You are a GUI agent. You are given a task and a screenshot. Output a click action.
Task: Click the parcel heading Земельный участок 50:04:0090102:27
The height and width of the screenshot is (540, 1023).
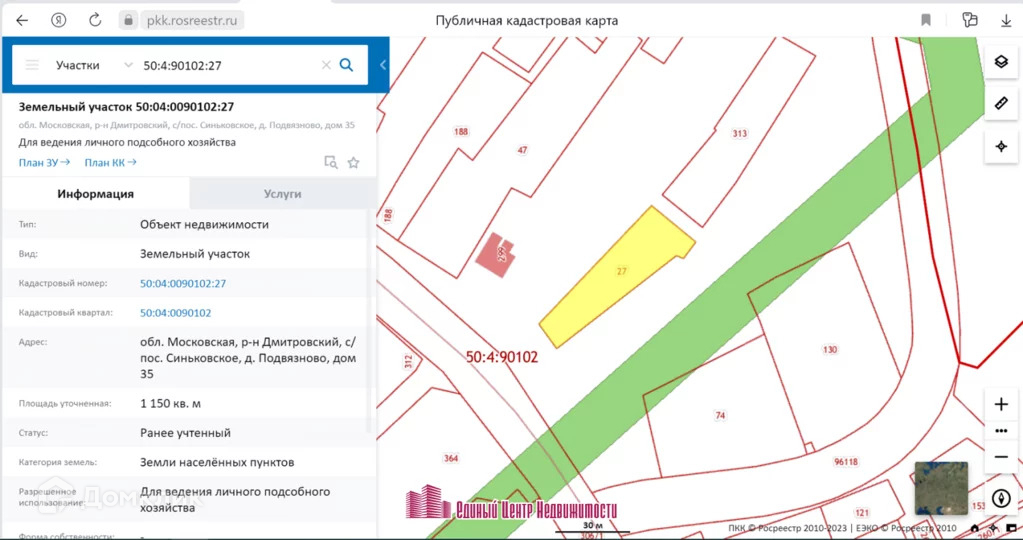coord(126,107)
